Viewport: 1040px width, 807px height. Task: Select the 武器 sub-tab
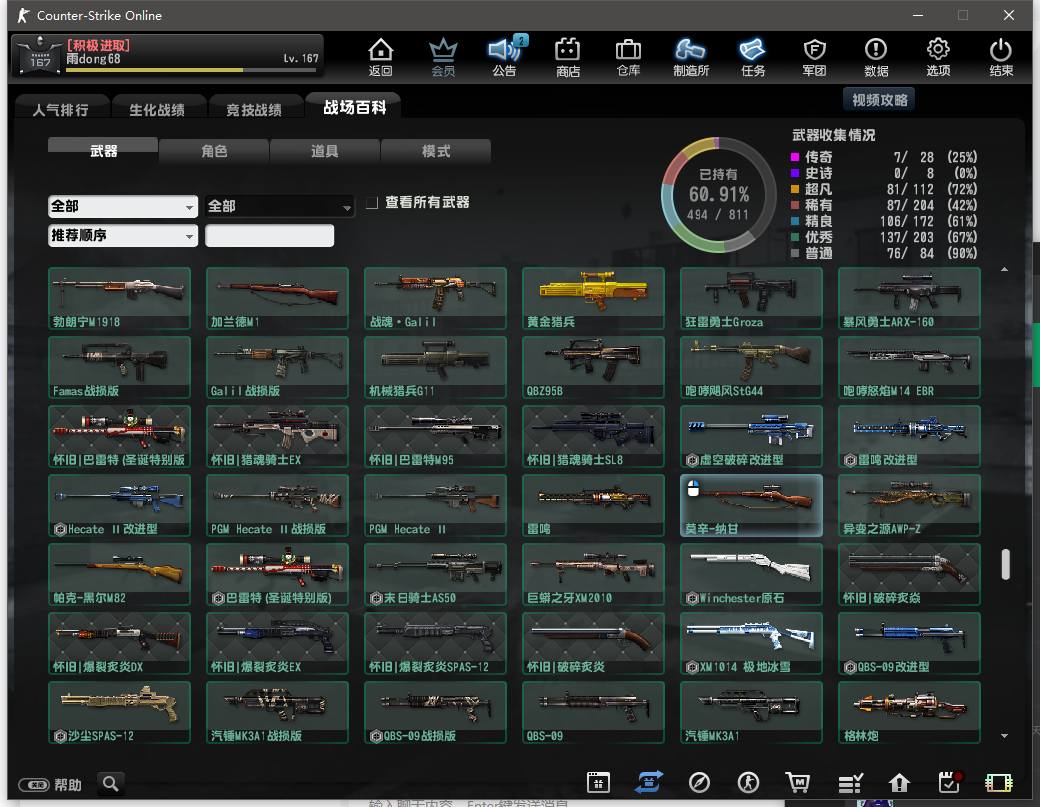[x=103, y=150]
